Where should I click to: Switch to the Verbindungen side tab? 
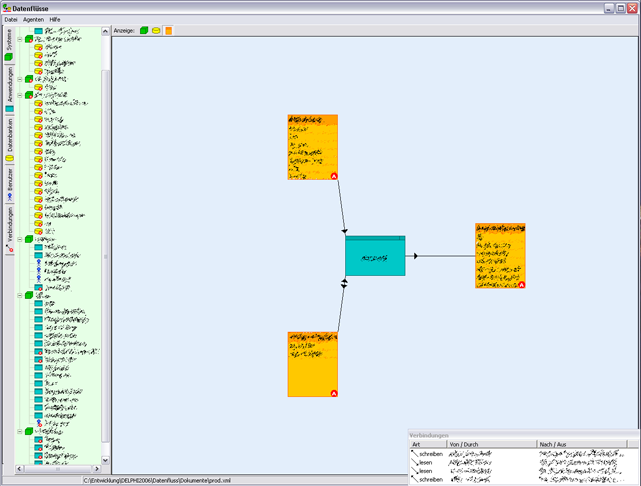[9, 229]
